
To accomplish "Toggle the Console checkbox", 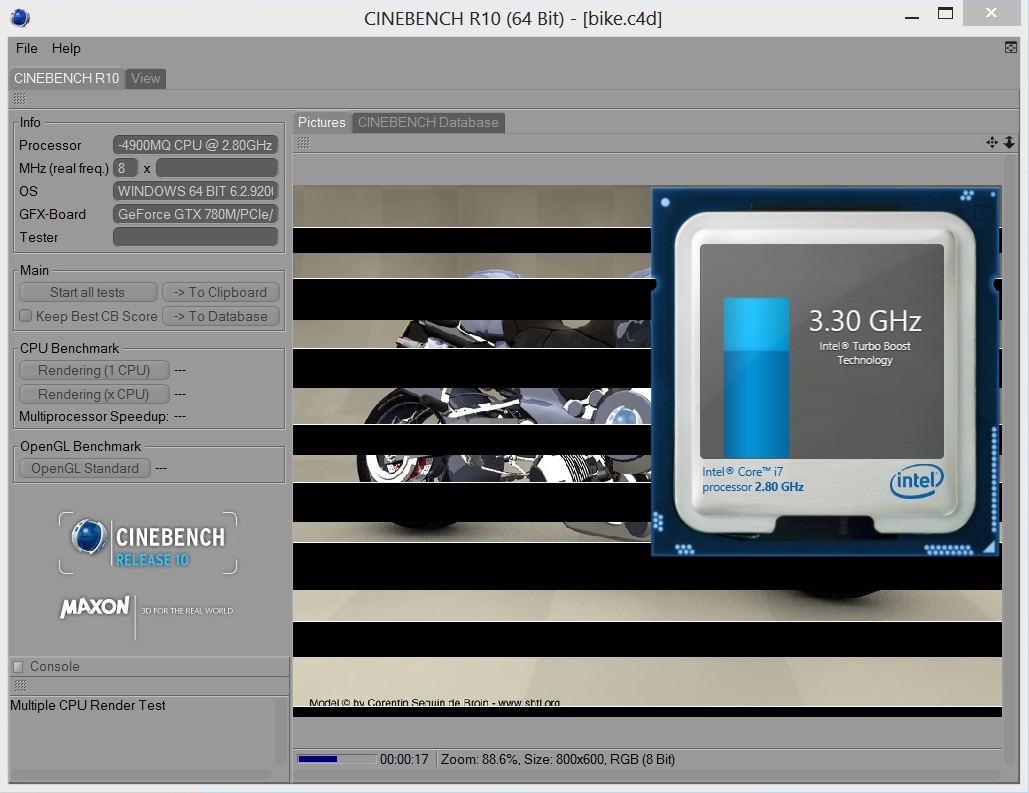I will tap(18, 666).
